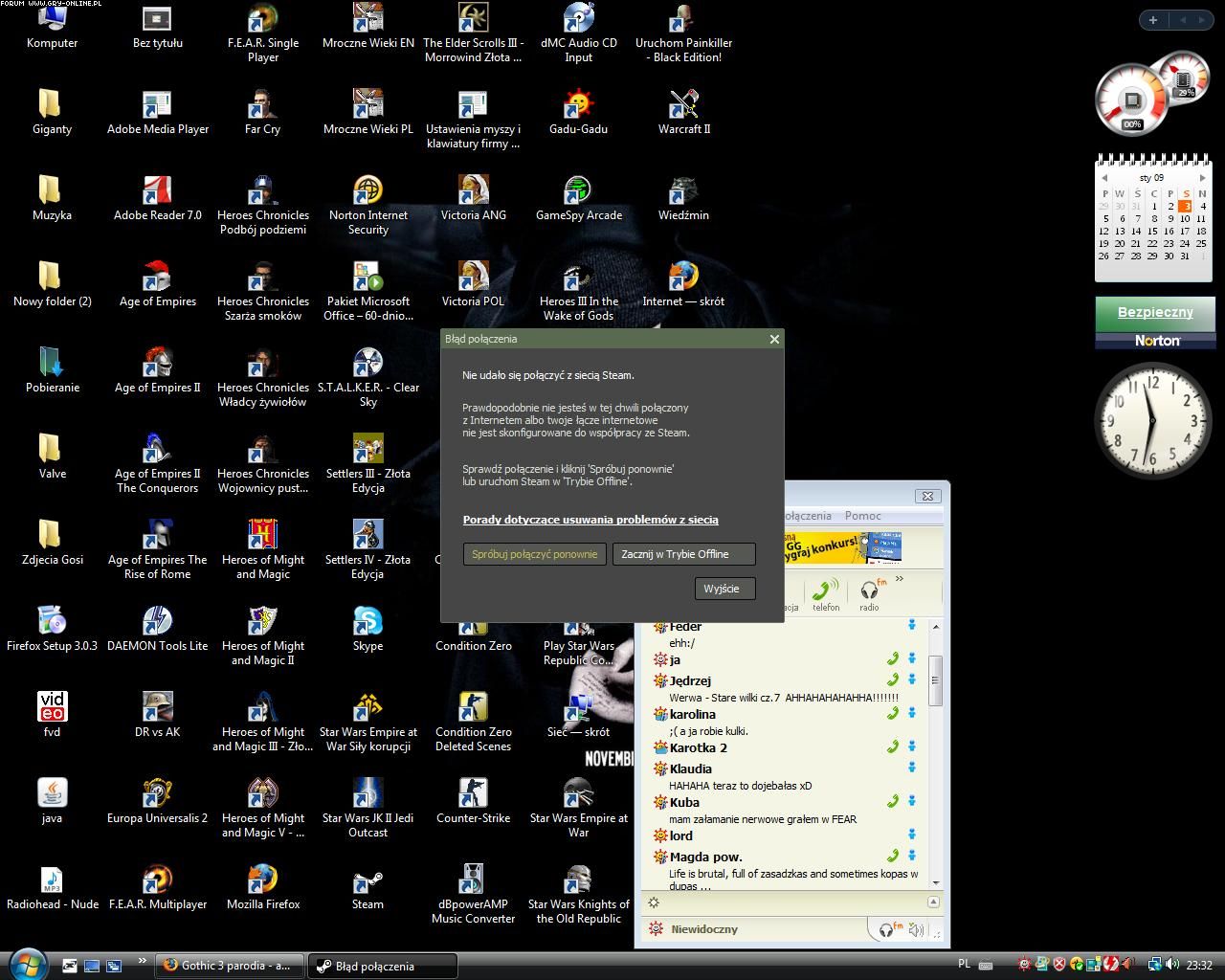
Task: Click the call phone icon next to Kuba
Action: point(892,802)
